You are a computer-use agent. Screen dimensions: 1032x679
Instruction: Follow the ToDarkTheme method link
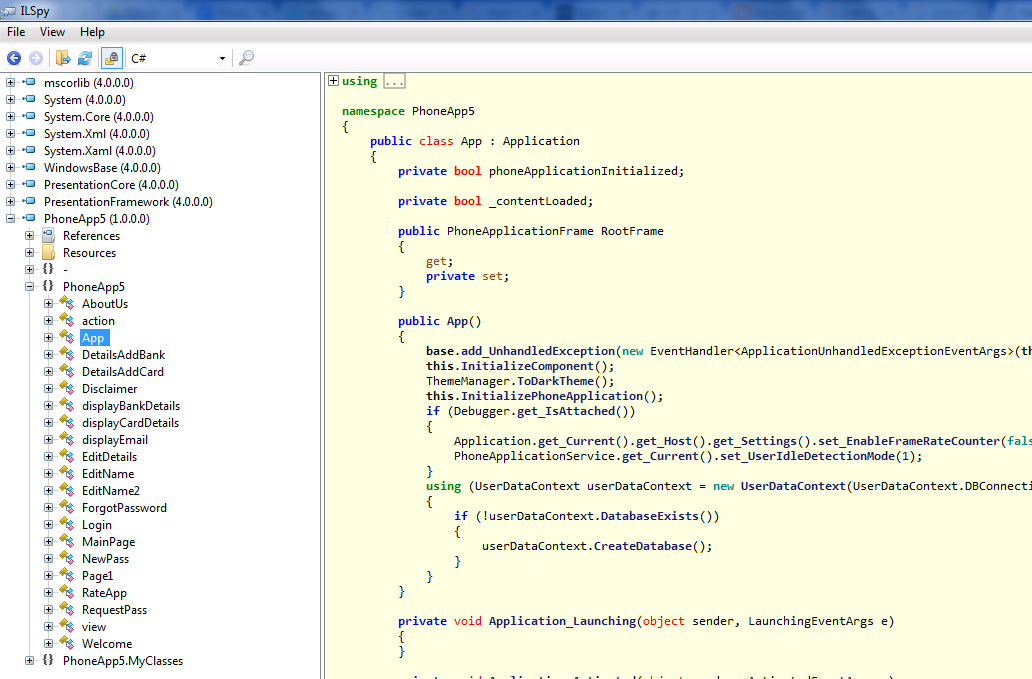(555, 381)
